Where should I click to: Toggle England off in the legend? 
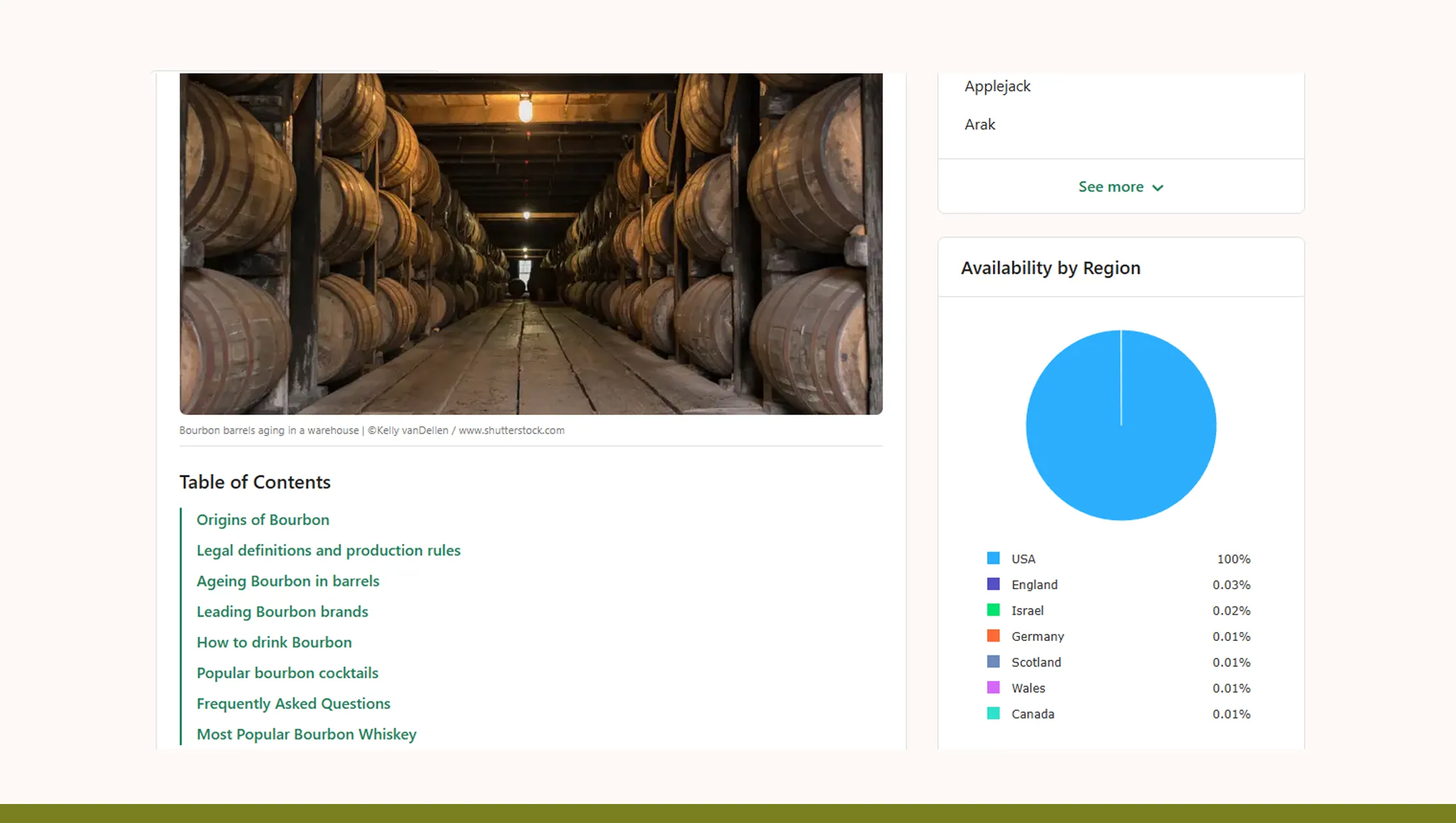click(x=1035, y=585)
